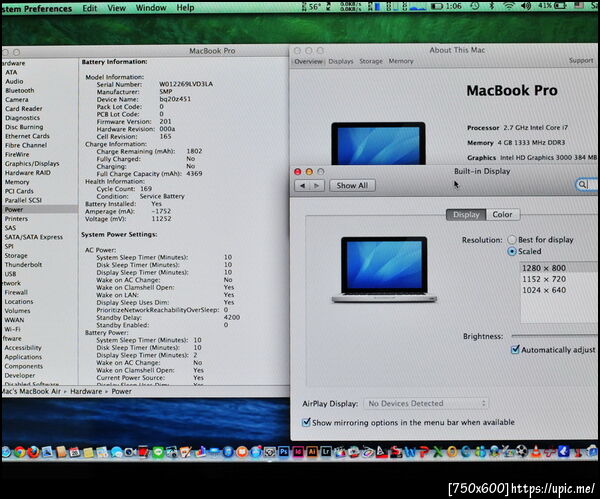Open the Calendar icon in the Dock
Image resolution: width=600 pixels, height=499 pixels.
point(75,452)
